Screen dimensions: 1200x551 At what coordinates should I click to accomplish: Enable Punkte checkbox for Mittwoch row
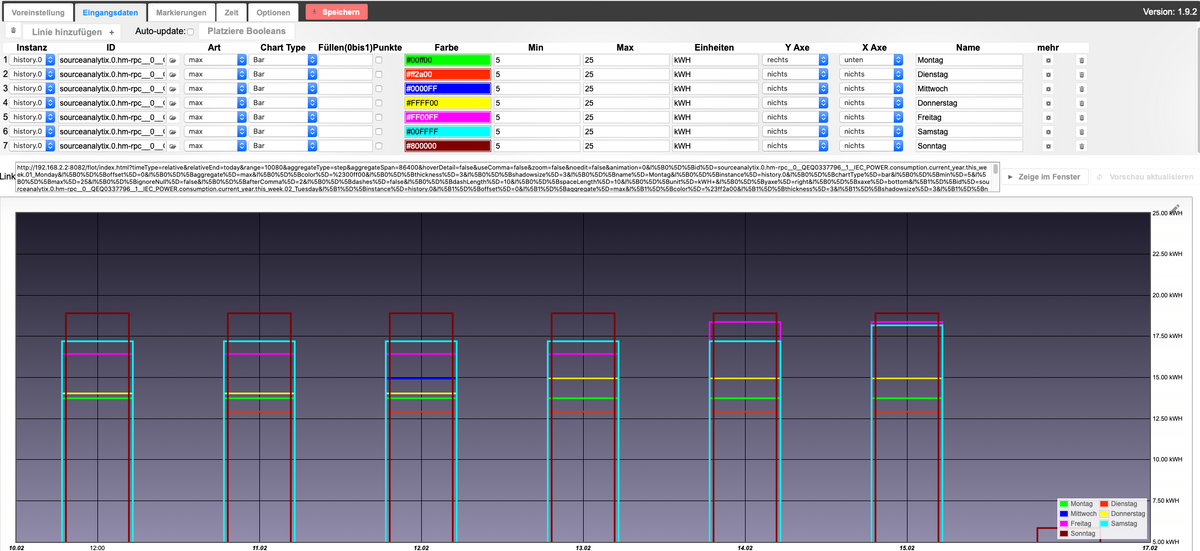click(378, 88)
